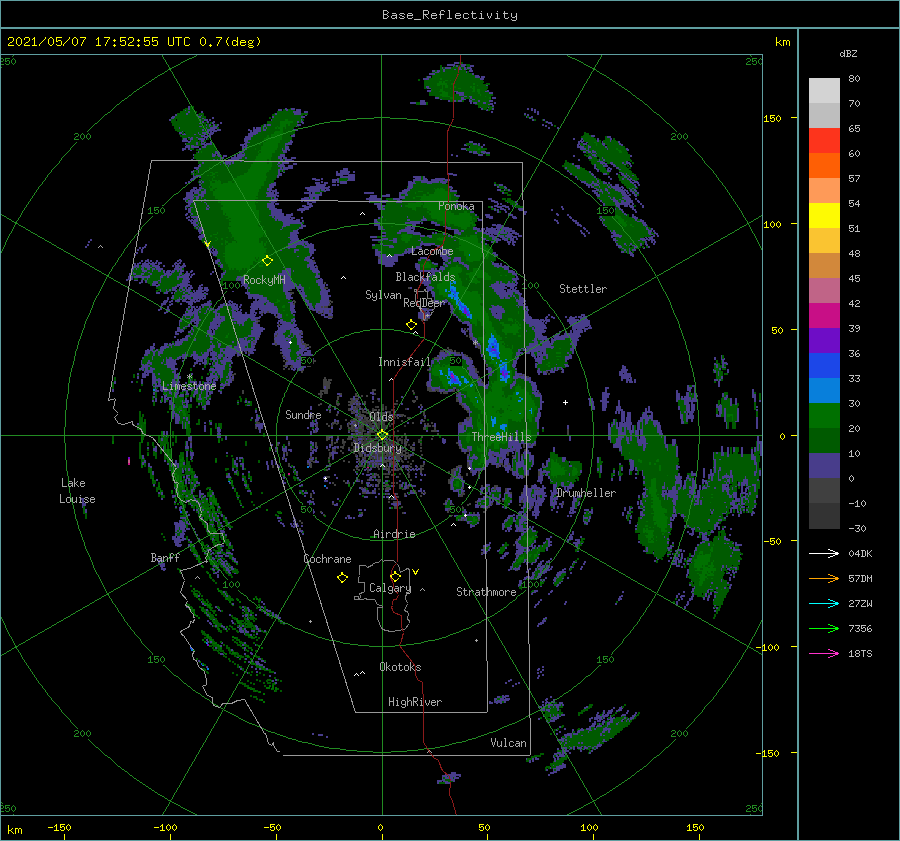This screenshot has height=841, width=900.
Task: Click the yellow diamond marker above Calgary
Action: [395, 576]
